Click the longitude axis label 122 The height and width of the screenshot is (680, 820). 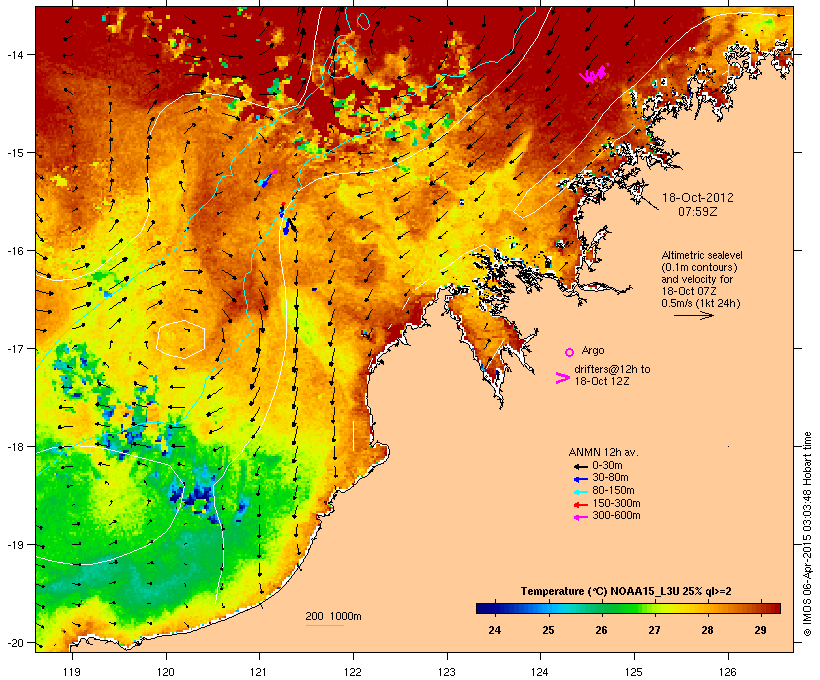coord(353,672)
